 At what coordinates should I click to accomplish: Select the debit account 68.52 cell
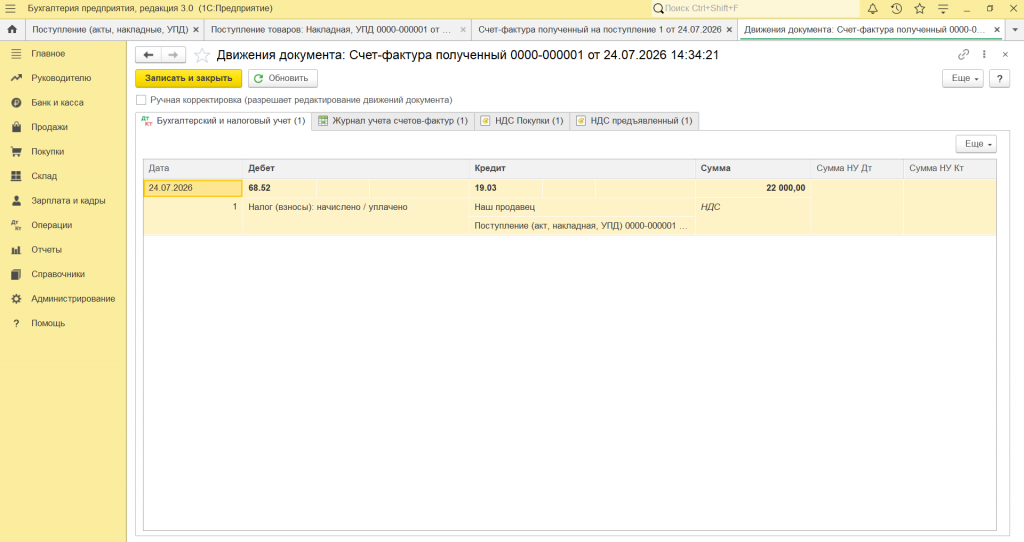(x=280, y=188)
